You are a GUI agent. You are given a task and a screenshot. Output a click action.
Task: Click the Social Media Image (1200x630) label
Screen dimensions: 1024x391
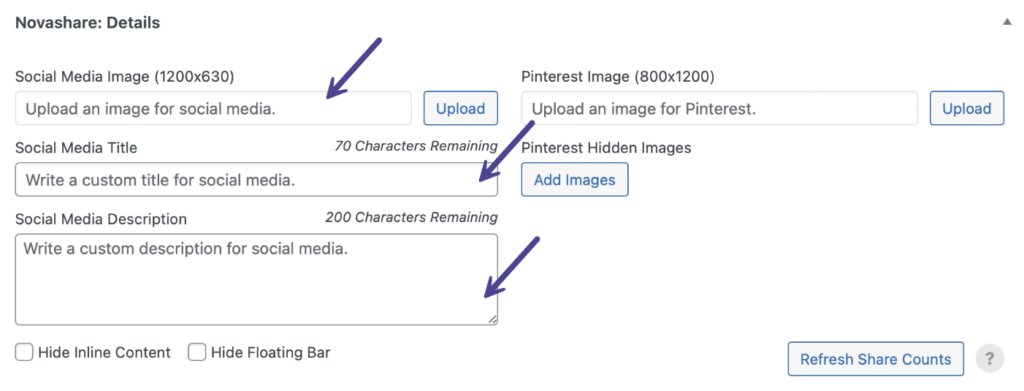point(125,76)
